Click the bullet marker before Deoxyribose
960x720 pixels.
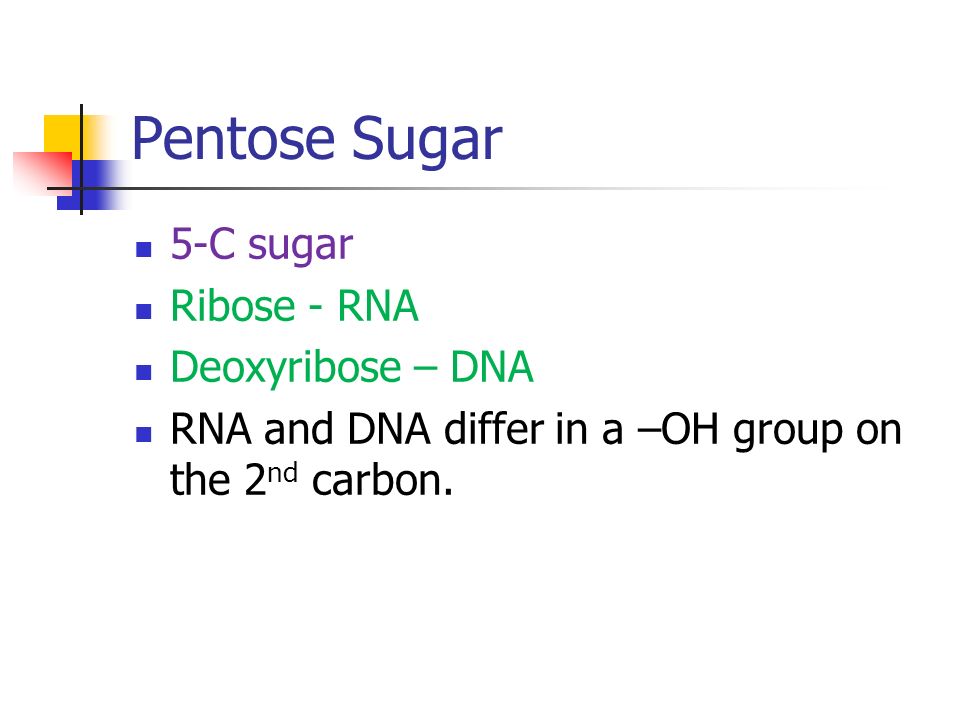(x=144, y=373)
